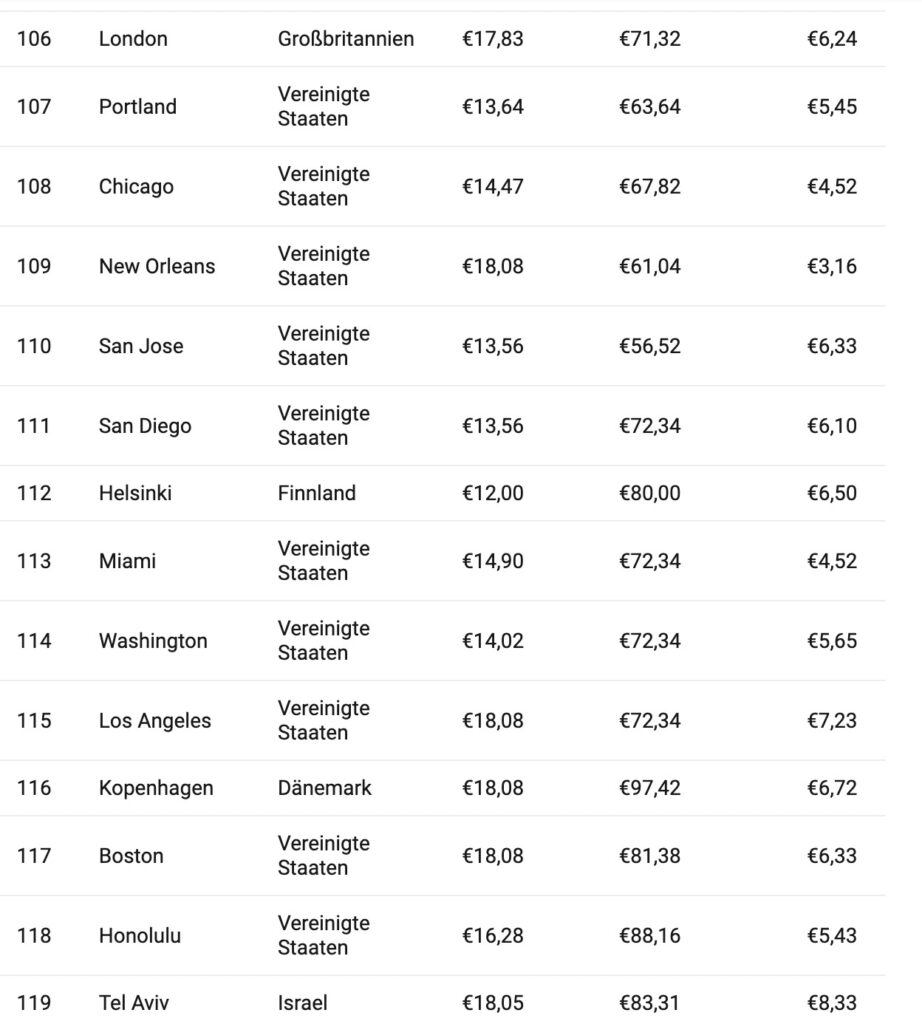
Task: Select the Helsinki city cell
Action: [x=135, y=493]
